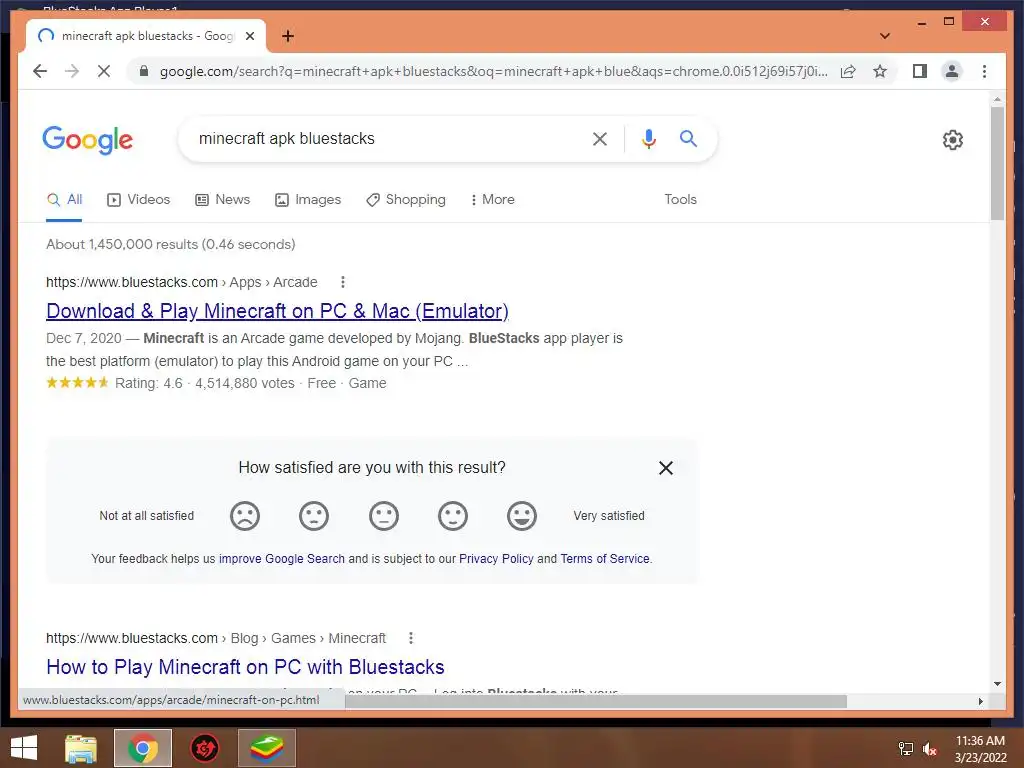
Task: Bookmark this page with the star
Action: pos(880,71)
